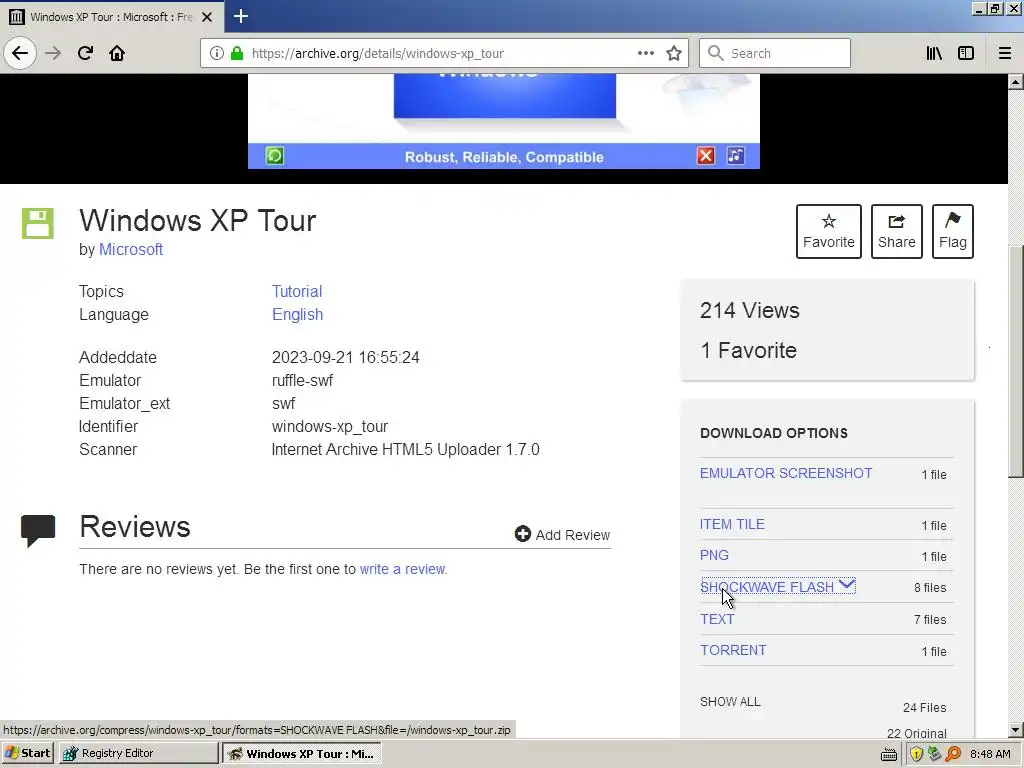Click the scrollbar down arrow
Image resolution: width=1024 pixels, height=768 pixels.
1016,729
